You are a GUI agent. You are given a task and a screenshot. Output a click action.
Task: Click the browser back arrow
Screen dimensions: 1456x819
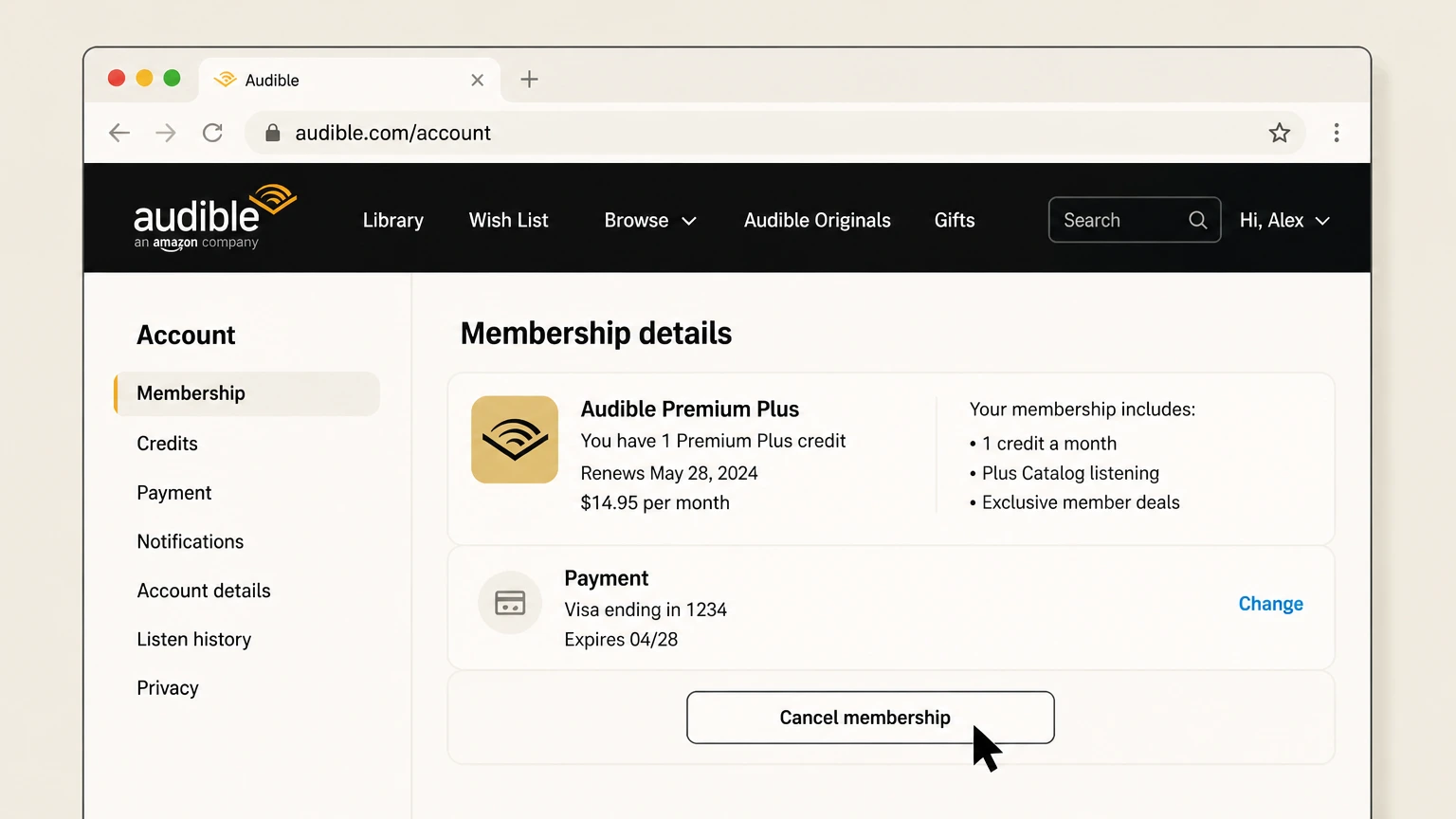point(119,133)
